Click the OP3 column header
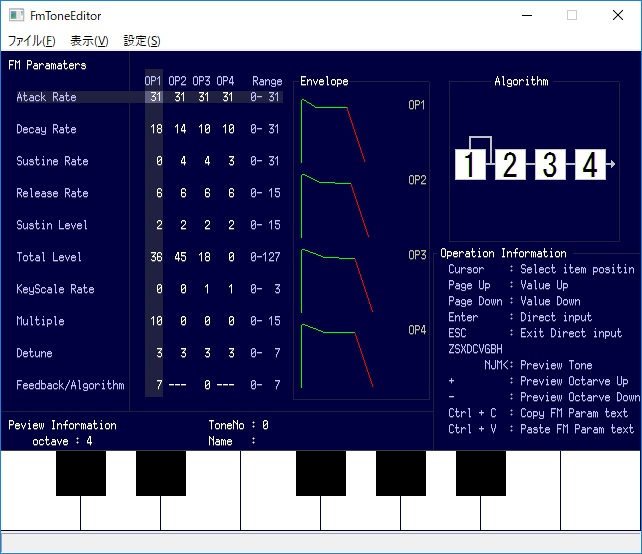This screenshot has height=554, width=642. (x=201, y=81)
